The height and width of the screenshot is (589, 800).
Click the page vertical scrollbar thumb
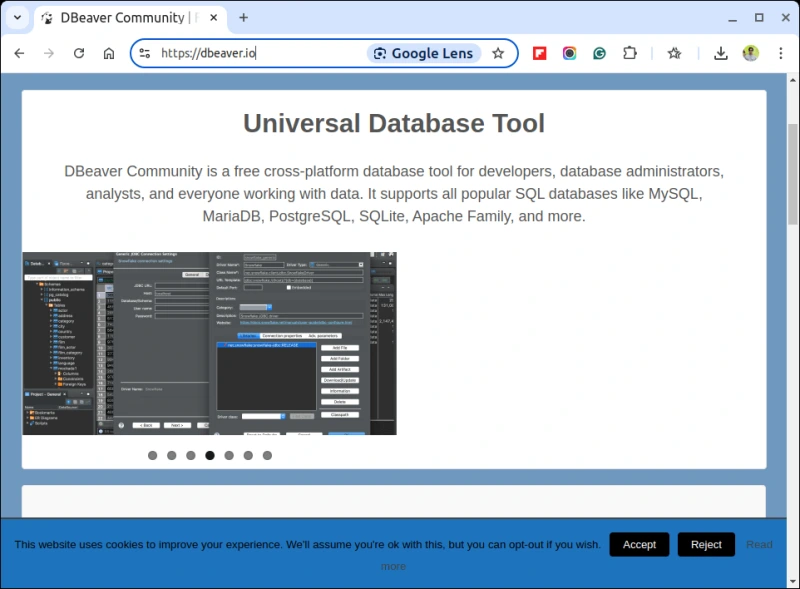point(792,174)
